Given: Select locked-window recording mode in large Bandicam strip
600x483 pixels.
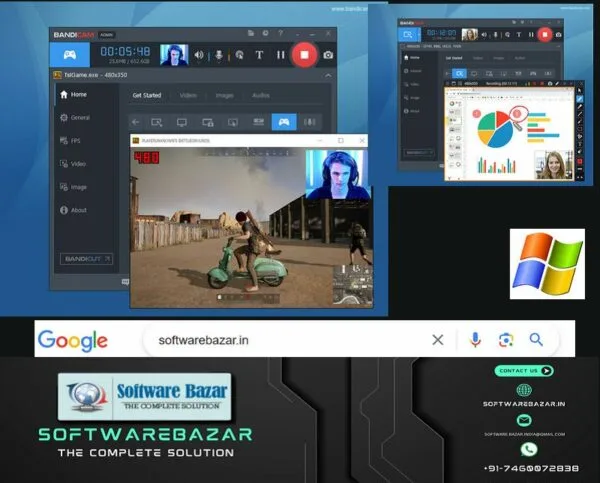Looking at the screenshot, I should 207,122.
